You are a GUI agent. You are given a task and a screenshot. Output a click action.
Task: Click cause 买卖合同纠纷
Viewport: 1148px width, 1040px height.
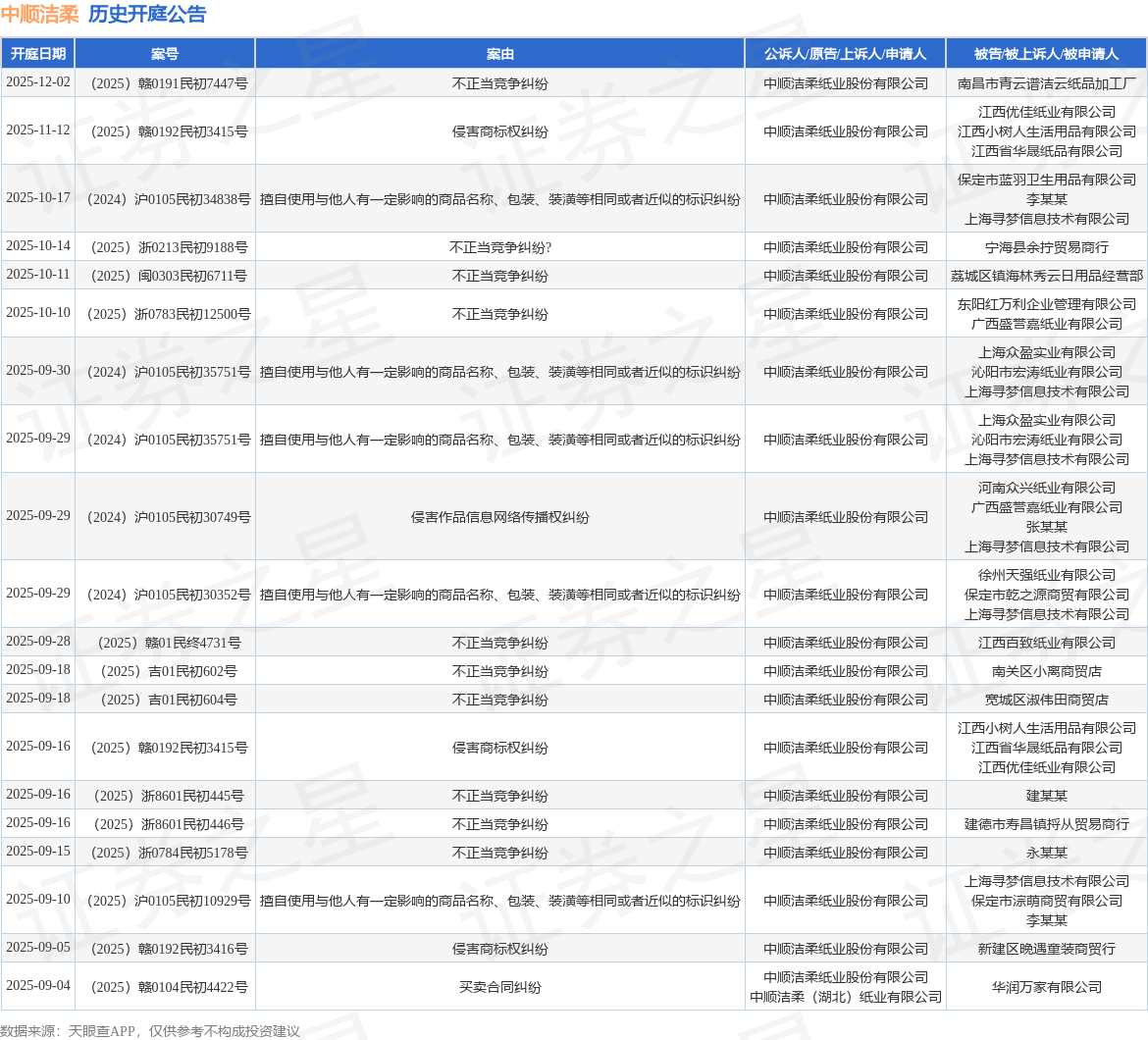(x=500, y=987)
